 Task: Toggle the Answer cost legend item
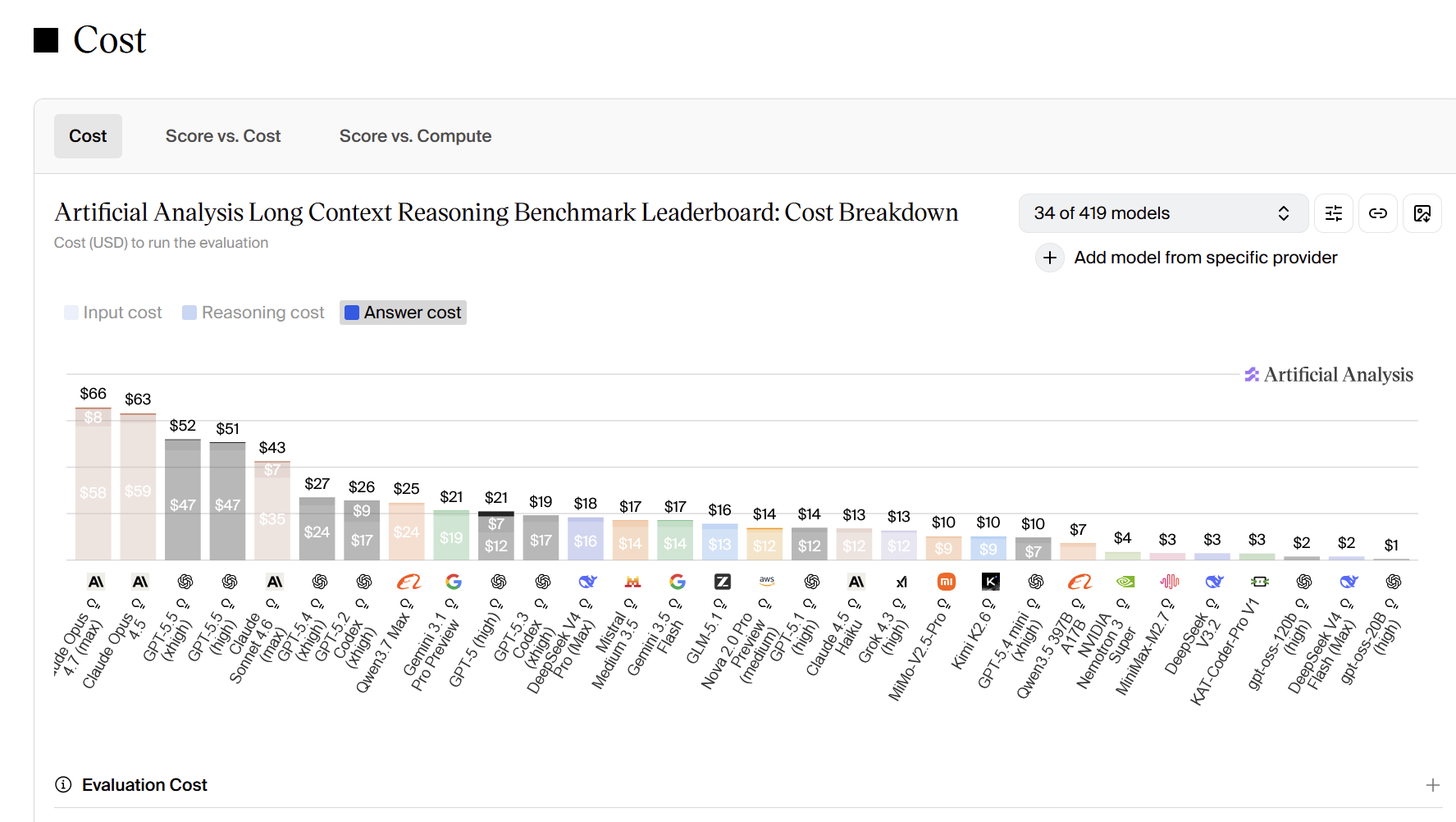pos(403,313)
